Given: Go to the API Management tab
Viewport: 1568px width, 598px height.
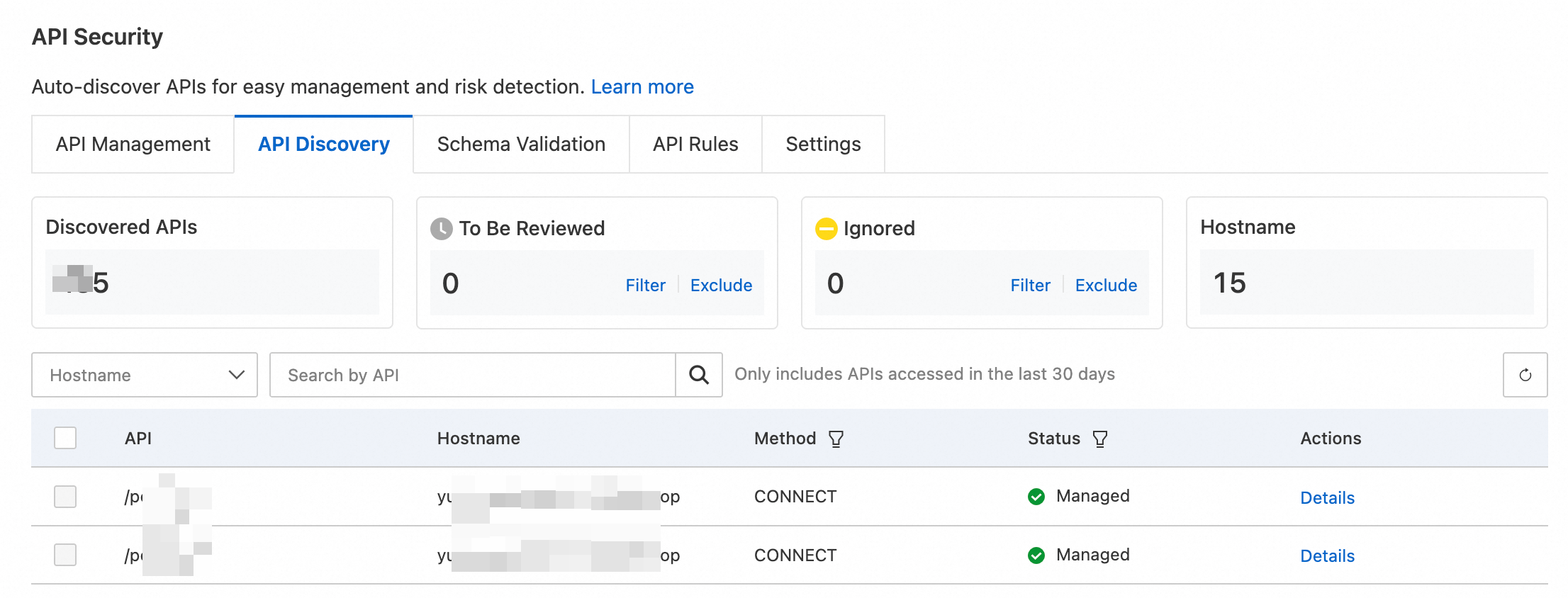Looking at the screenshot, I should click(133, 145).
